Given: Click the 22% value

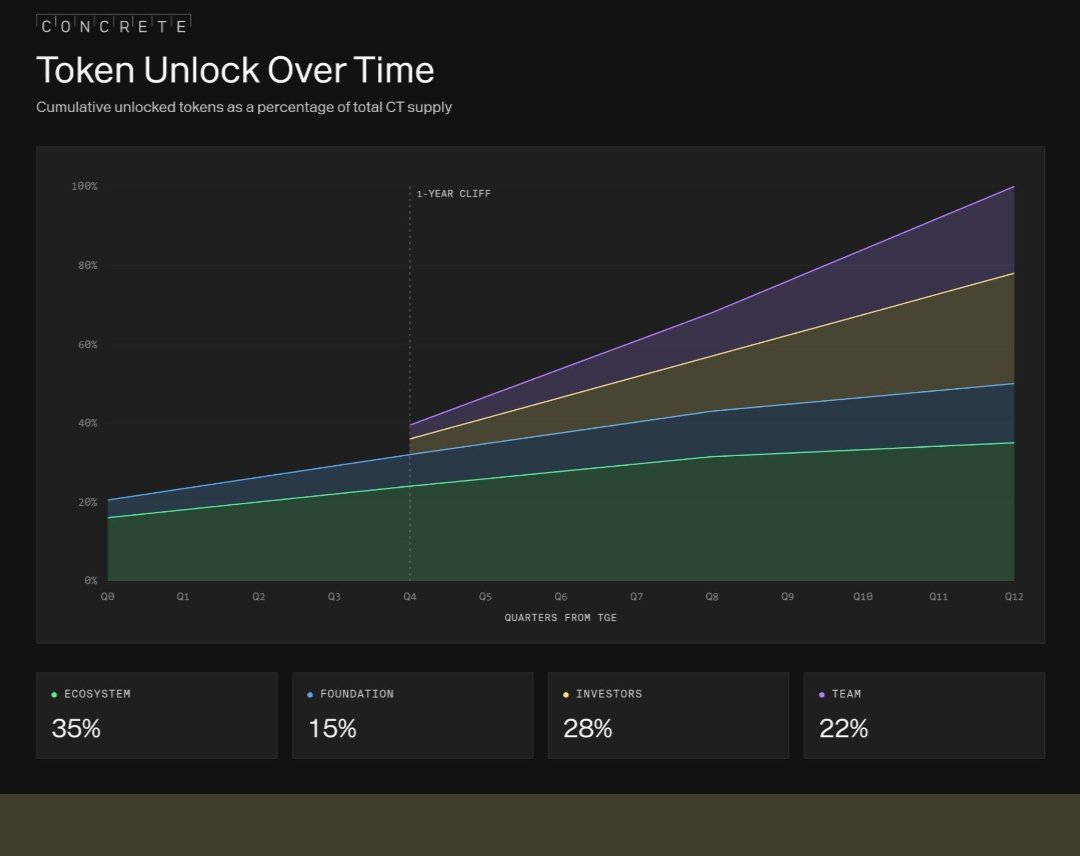Looking at the screenshot, I should click(844, 729).
